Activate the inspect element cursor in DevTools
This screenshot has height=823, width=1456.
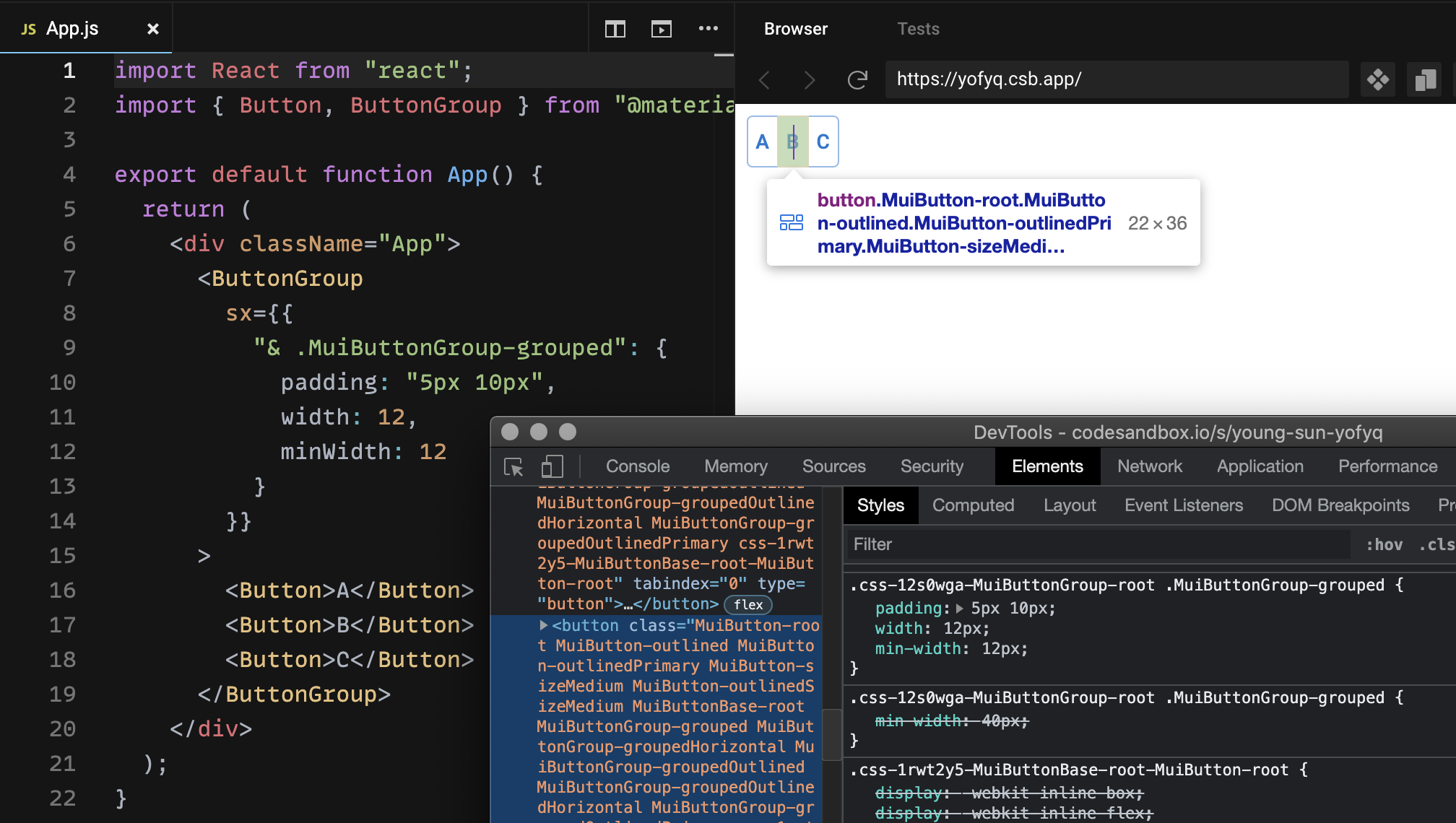(513, 466)
